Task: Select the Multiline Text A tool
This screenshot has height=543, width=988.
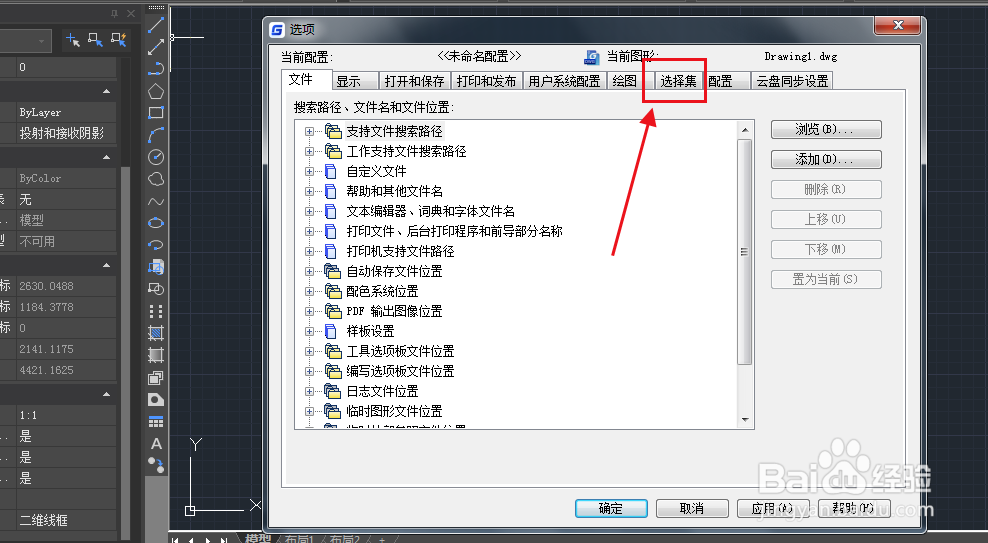Action: click(156, 443)
